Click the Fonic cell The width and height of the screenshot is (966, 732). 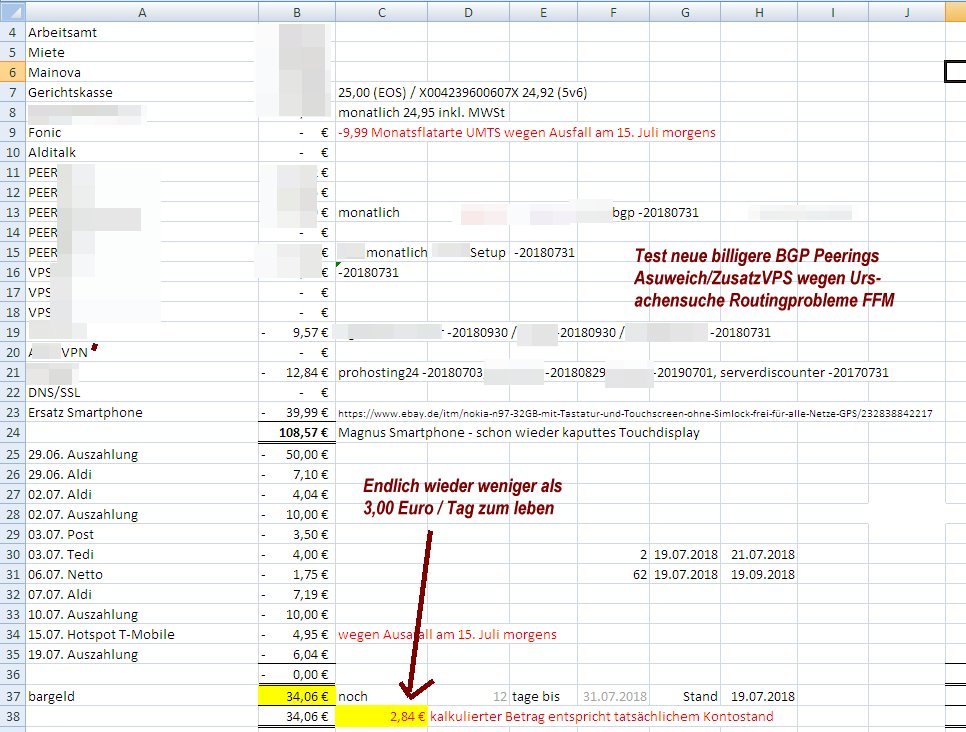[140, 132]
